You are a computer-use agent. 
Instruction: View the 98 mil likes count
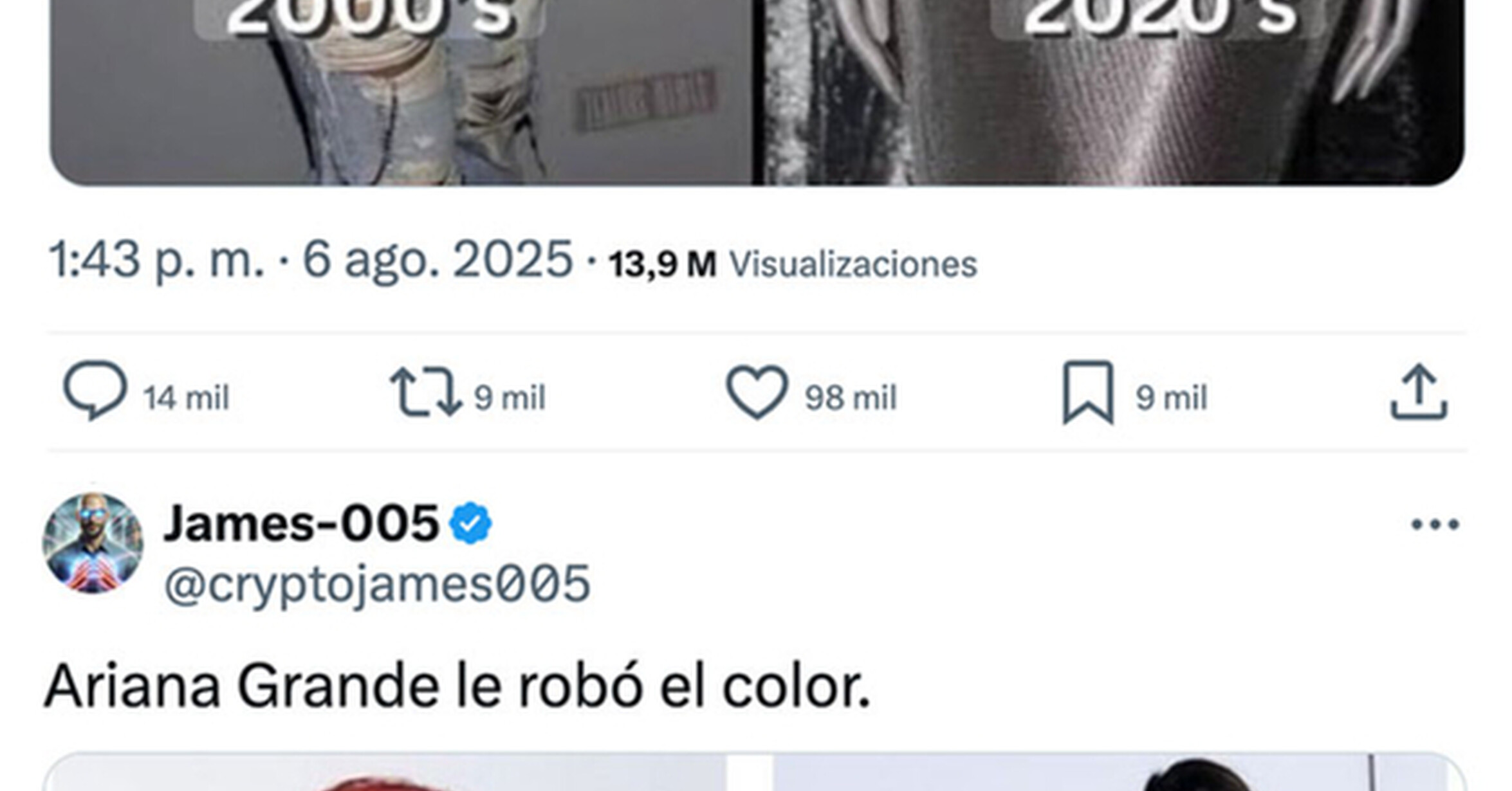point(850,397)
